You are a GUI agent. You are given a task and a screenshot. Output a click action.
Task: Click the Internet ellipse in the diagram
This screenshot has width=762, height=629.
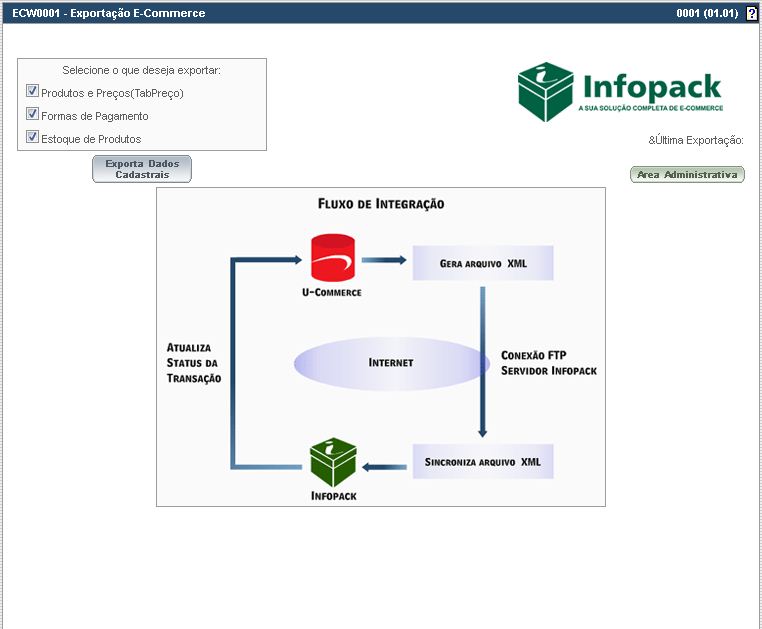(391, 363)
